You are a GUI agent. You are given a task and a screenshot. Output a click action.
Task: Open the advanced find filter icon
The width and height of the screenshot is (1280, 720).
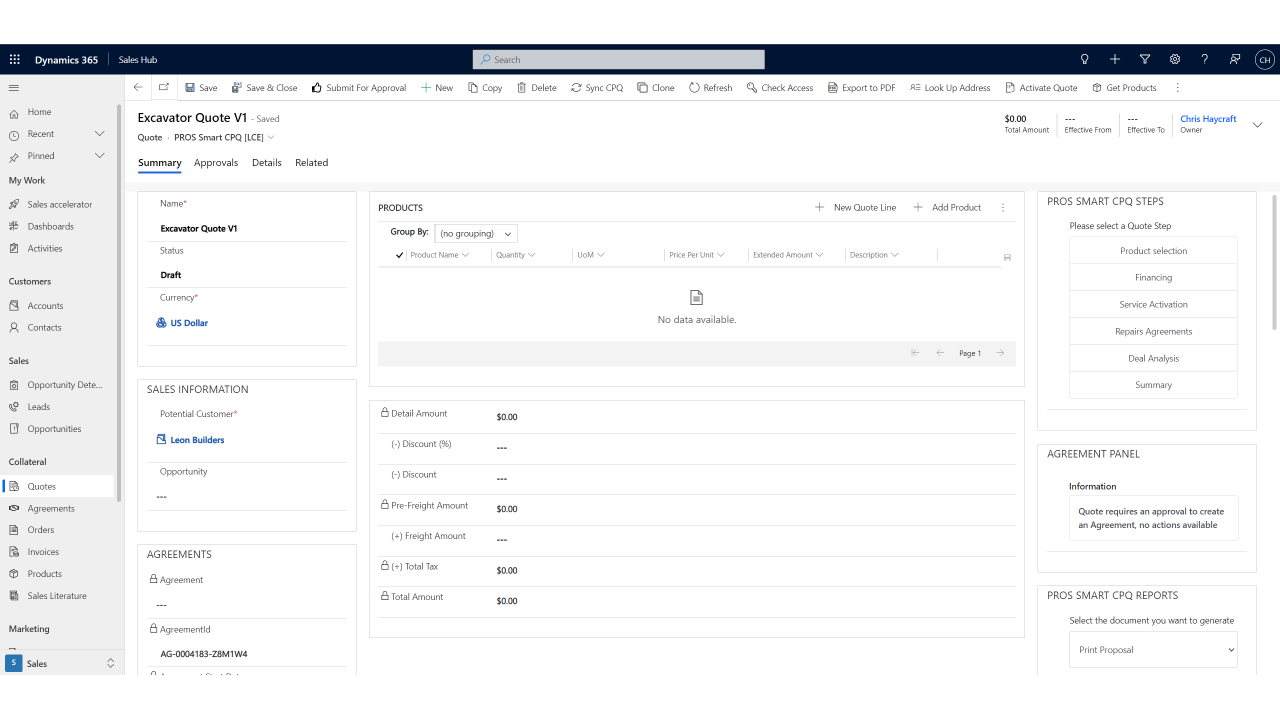coord(1145,59)
